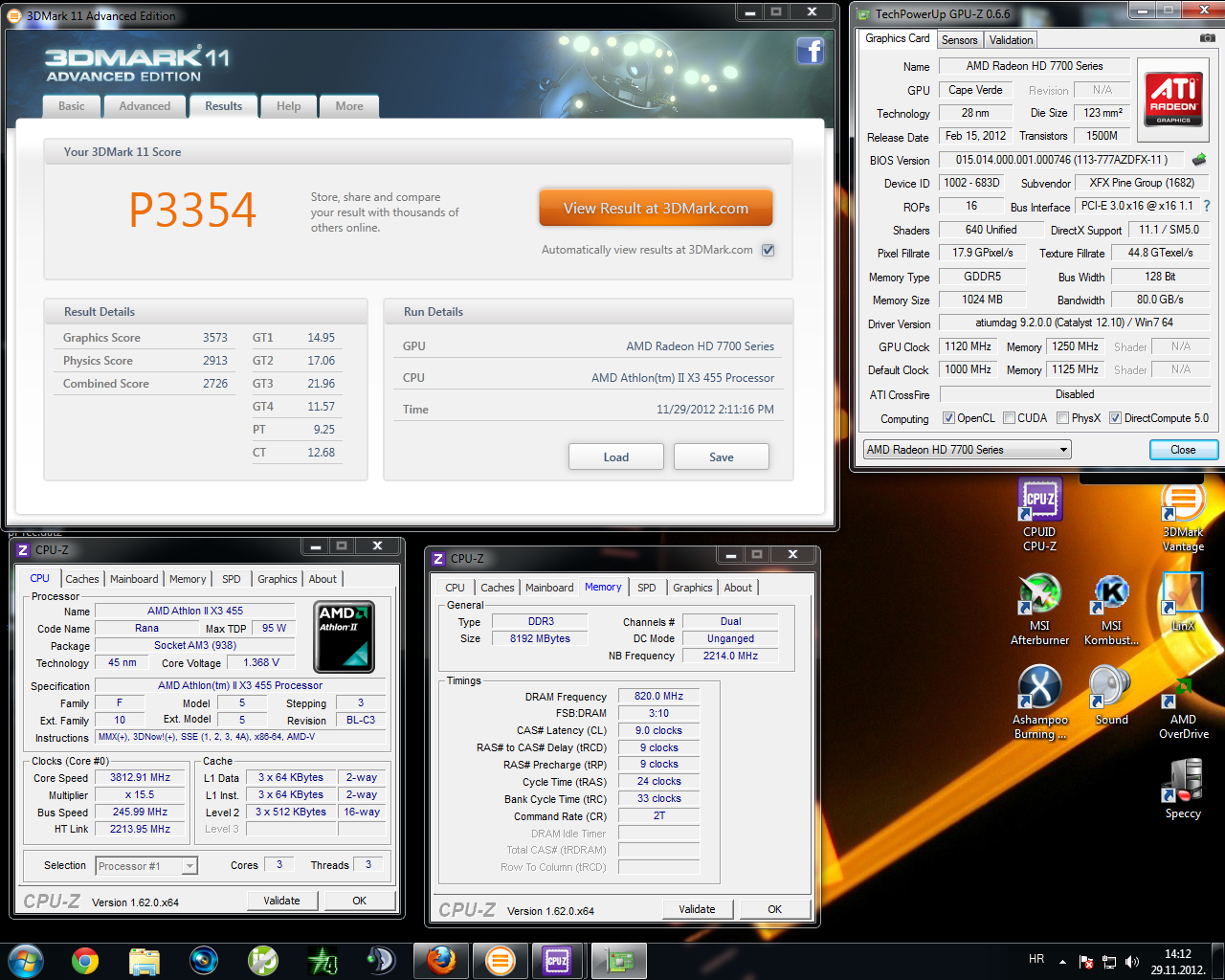The width and height of the screenshot is (1225, 980).
Task: Click the DRAM Frequency value 820.0 MHz
Action: click(x=658, y=696)
